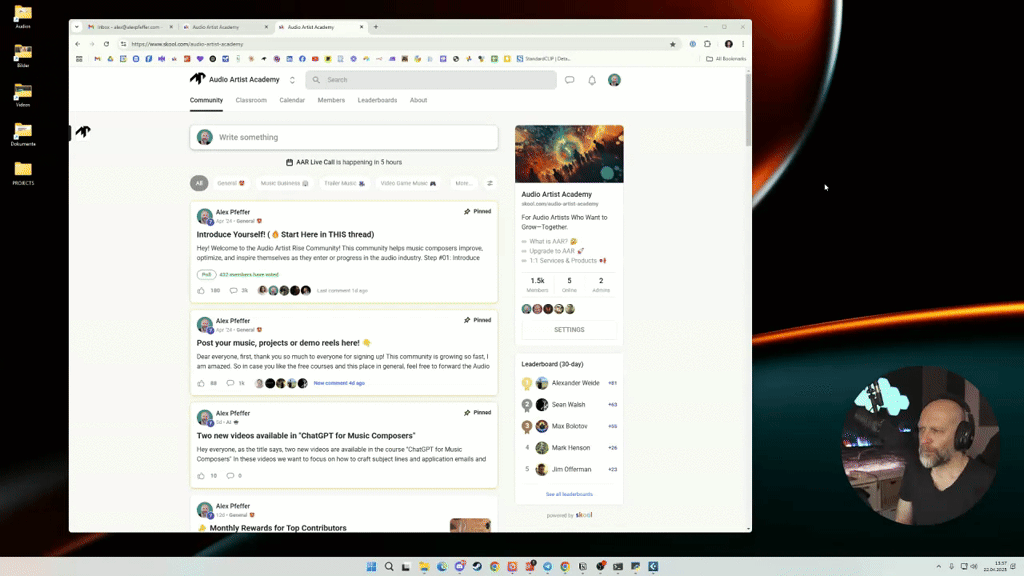The image size is (1024, 576).
Task: Open the tab search dropdown arrow
Action: [x=76, y=27]
